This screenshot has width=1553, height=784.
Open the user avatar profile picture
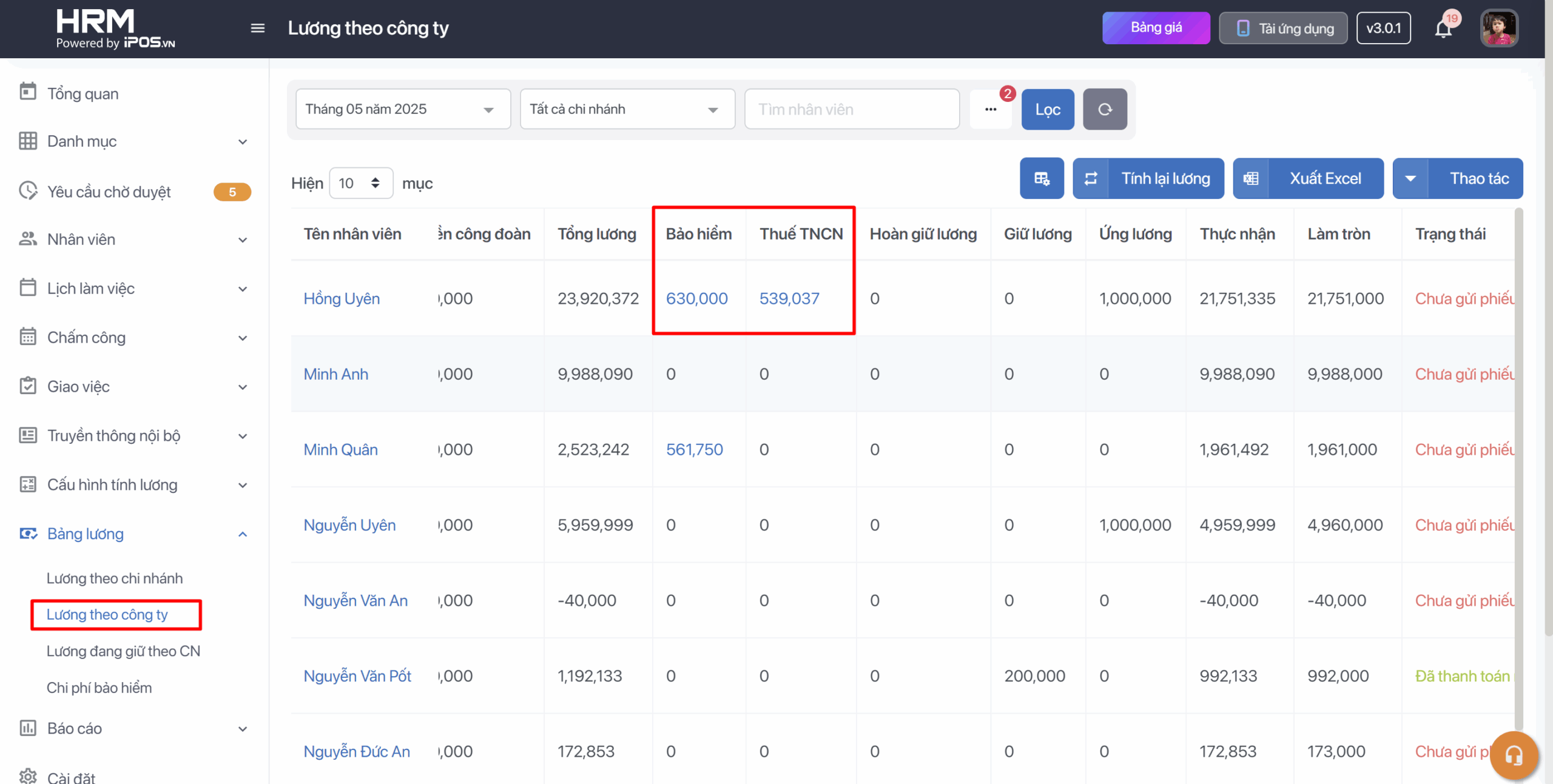pos(1499,28)
